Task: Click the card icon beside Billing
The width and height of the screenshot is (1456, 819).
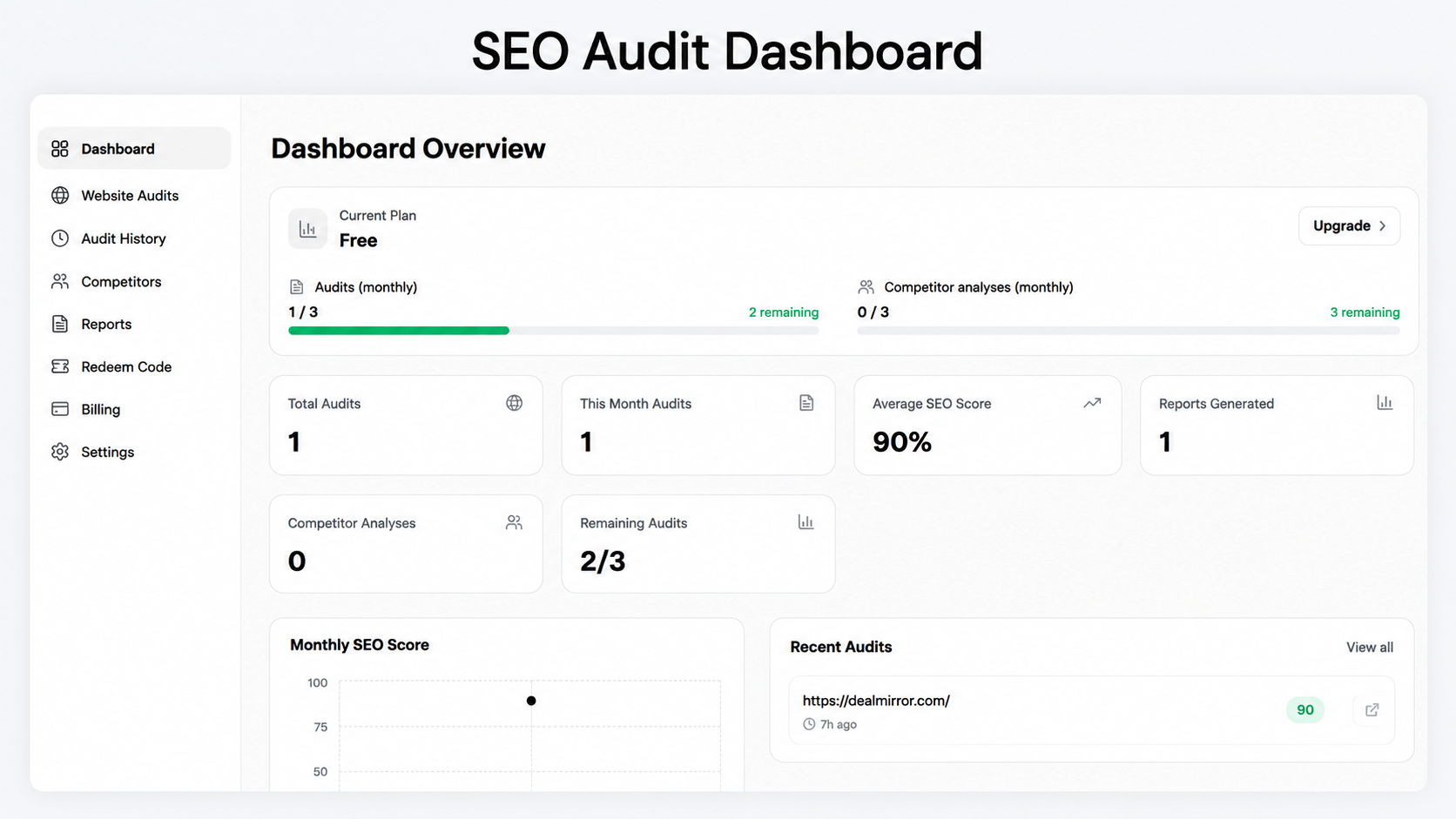Action: 60,409
